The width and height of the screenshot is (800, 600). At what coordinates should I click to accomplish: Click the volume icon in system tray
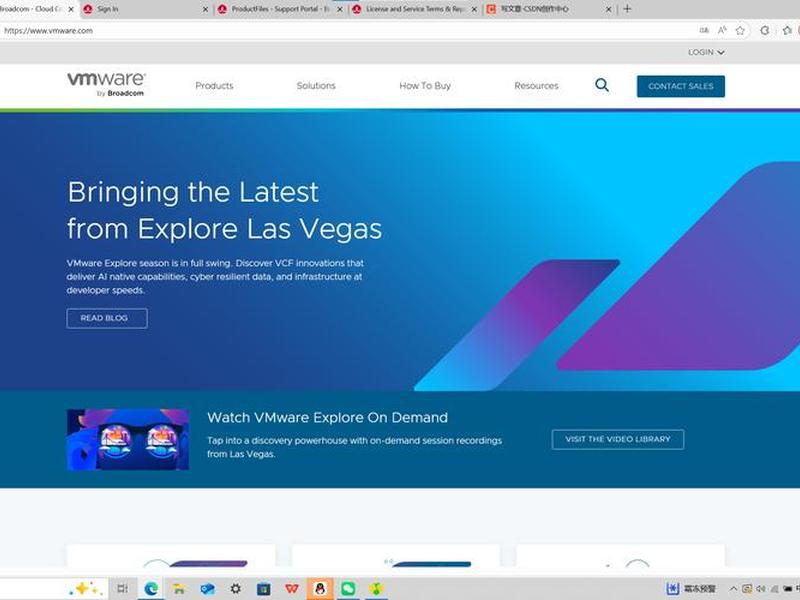point(761,589)
